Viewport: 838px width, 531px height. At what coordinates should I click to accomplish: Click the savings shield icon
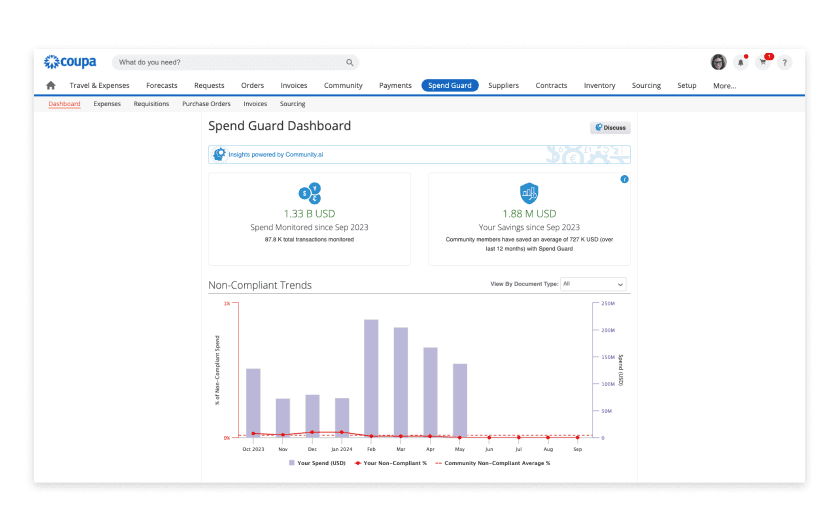(x=529, y=194)
